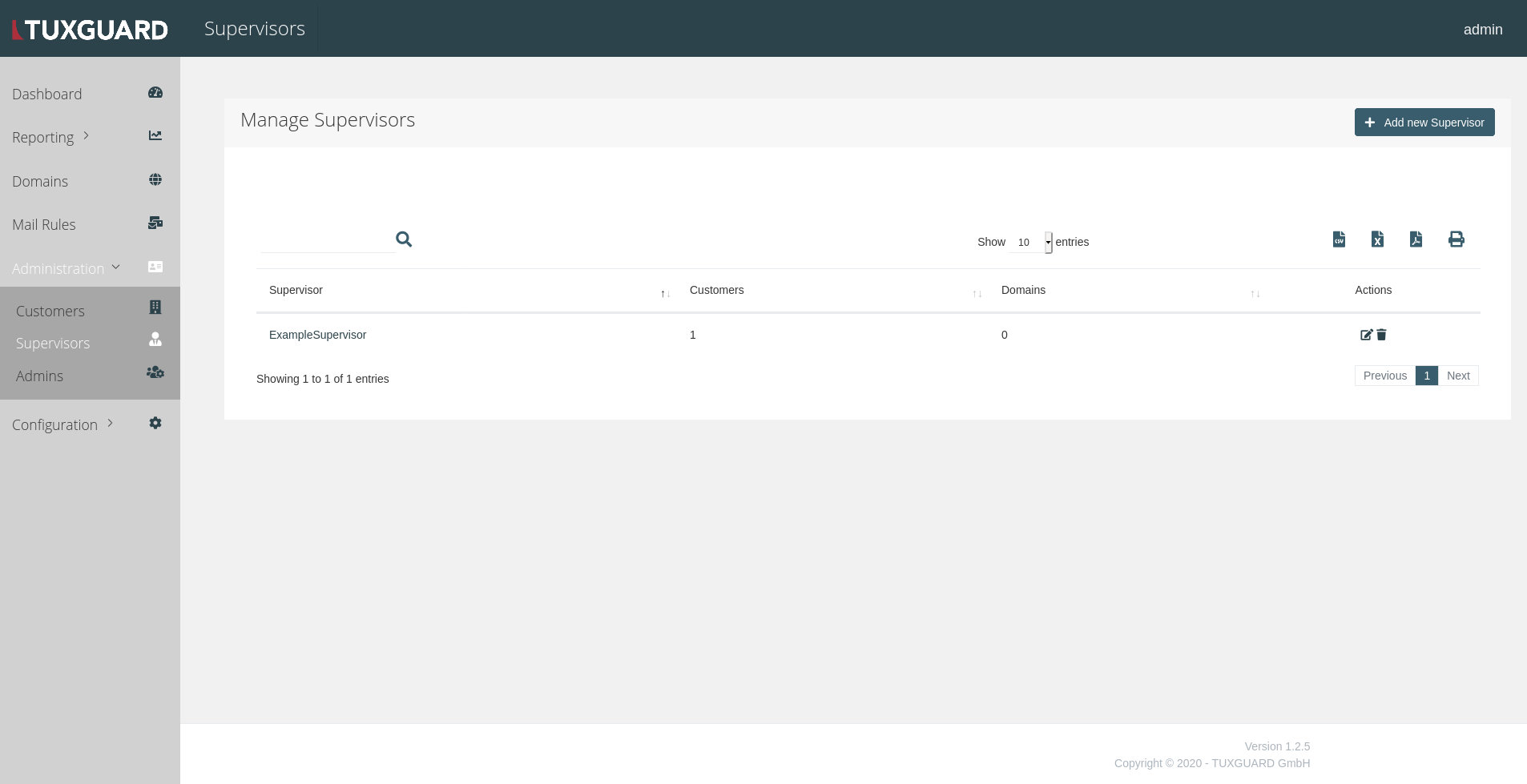Open the entries count dropdown

click(1031, 242)
